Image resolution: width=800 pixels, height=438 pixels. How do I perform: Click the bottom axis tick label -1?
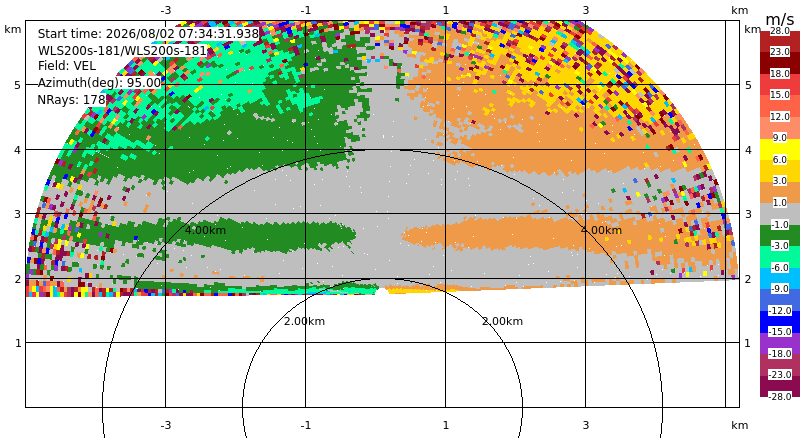[306, 425]
